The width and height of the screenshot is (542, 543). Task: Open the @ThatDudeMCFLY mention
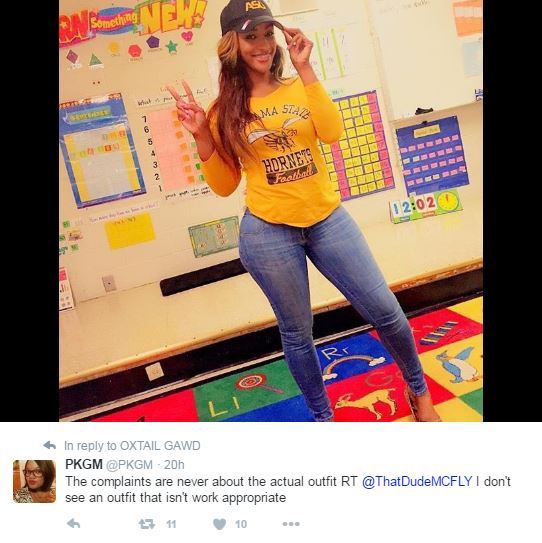click(x=417, y=481)
